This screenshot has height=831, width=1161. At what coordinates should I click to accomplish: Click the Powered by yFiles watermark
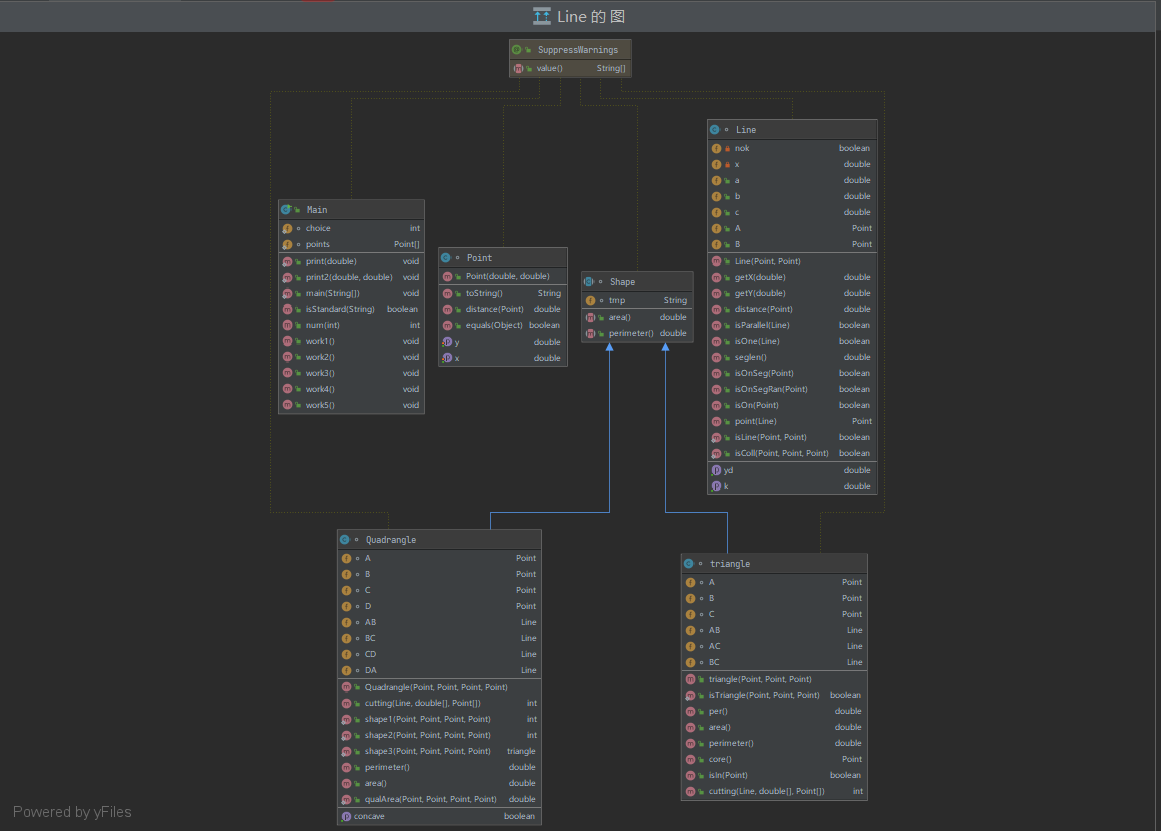72,812
